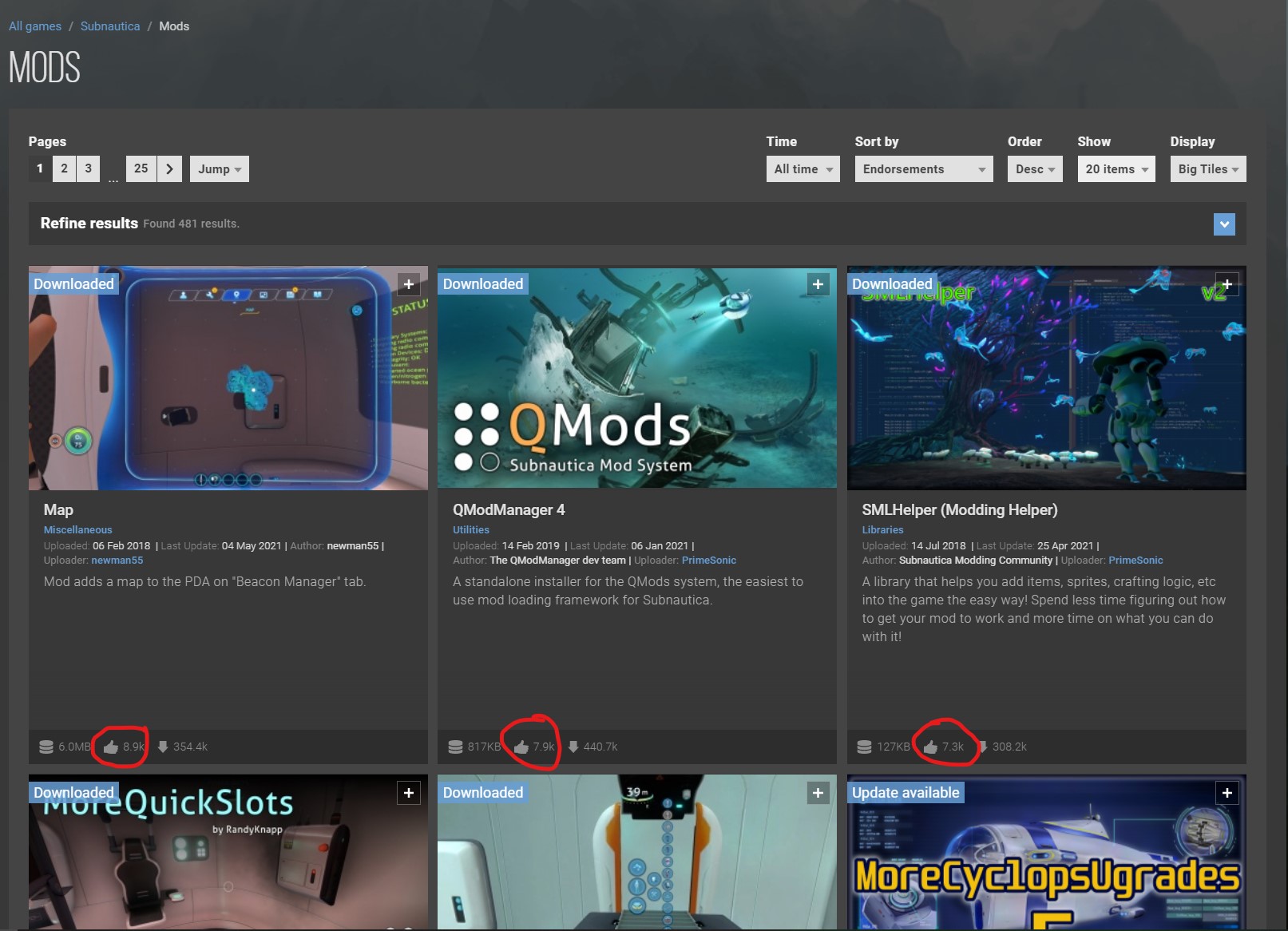This screenshot has height=931, width=1288.
Task: Click Downloaded badge on Map tile
Action: tap(73, 284)
